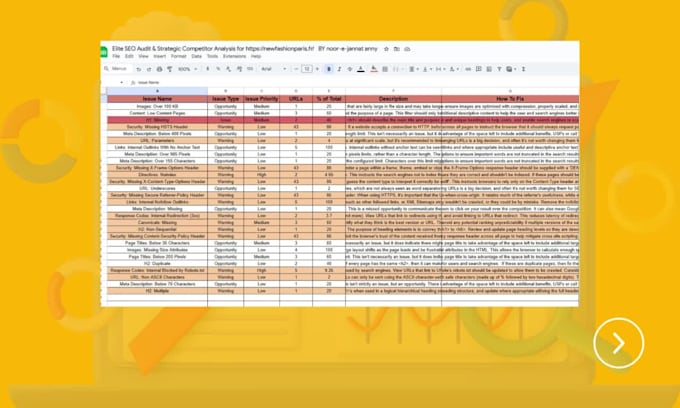This screenshot has width=680, height=408.
Task: Increase decimal places icon
Action: [239, 69]
